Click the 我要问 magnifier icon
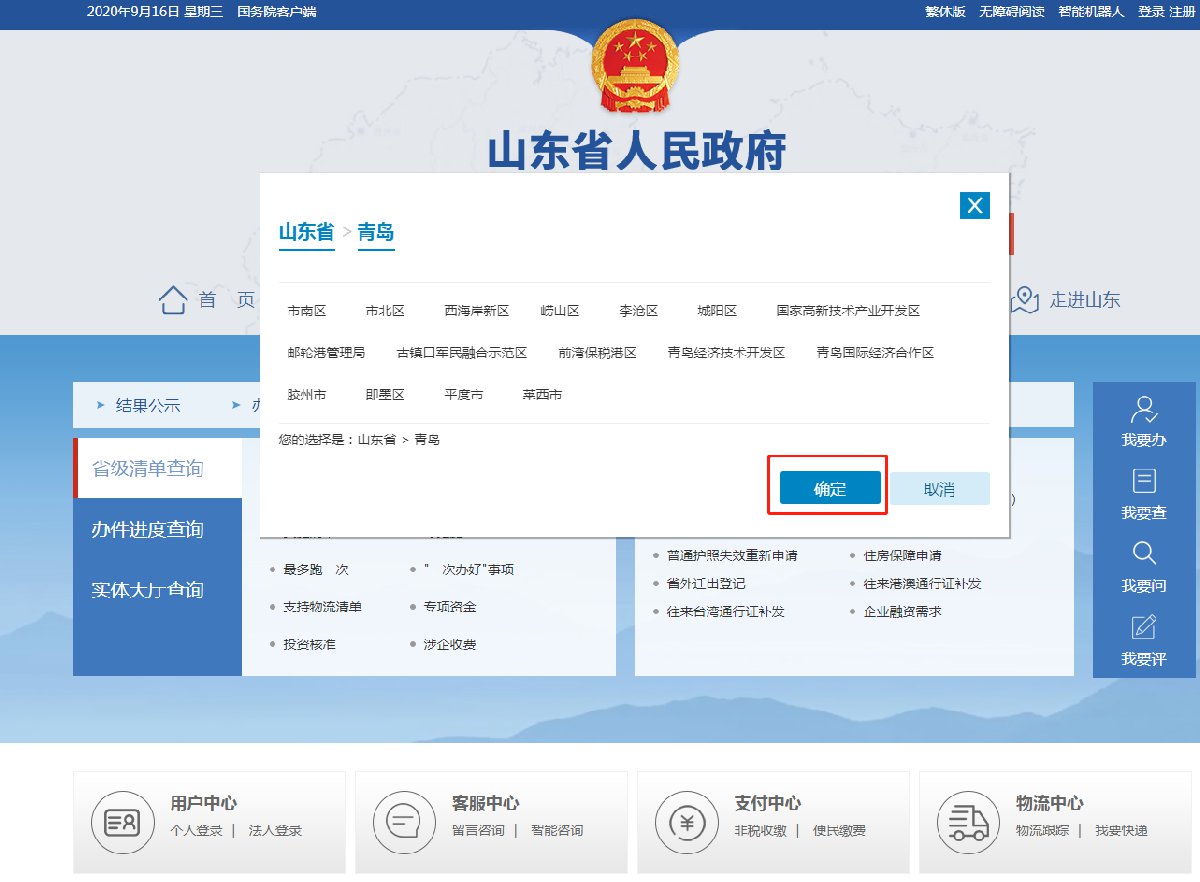 [x=1144, y=554]
